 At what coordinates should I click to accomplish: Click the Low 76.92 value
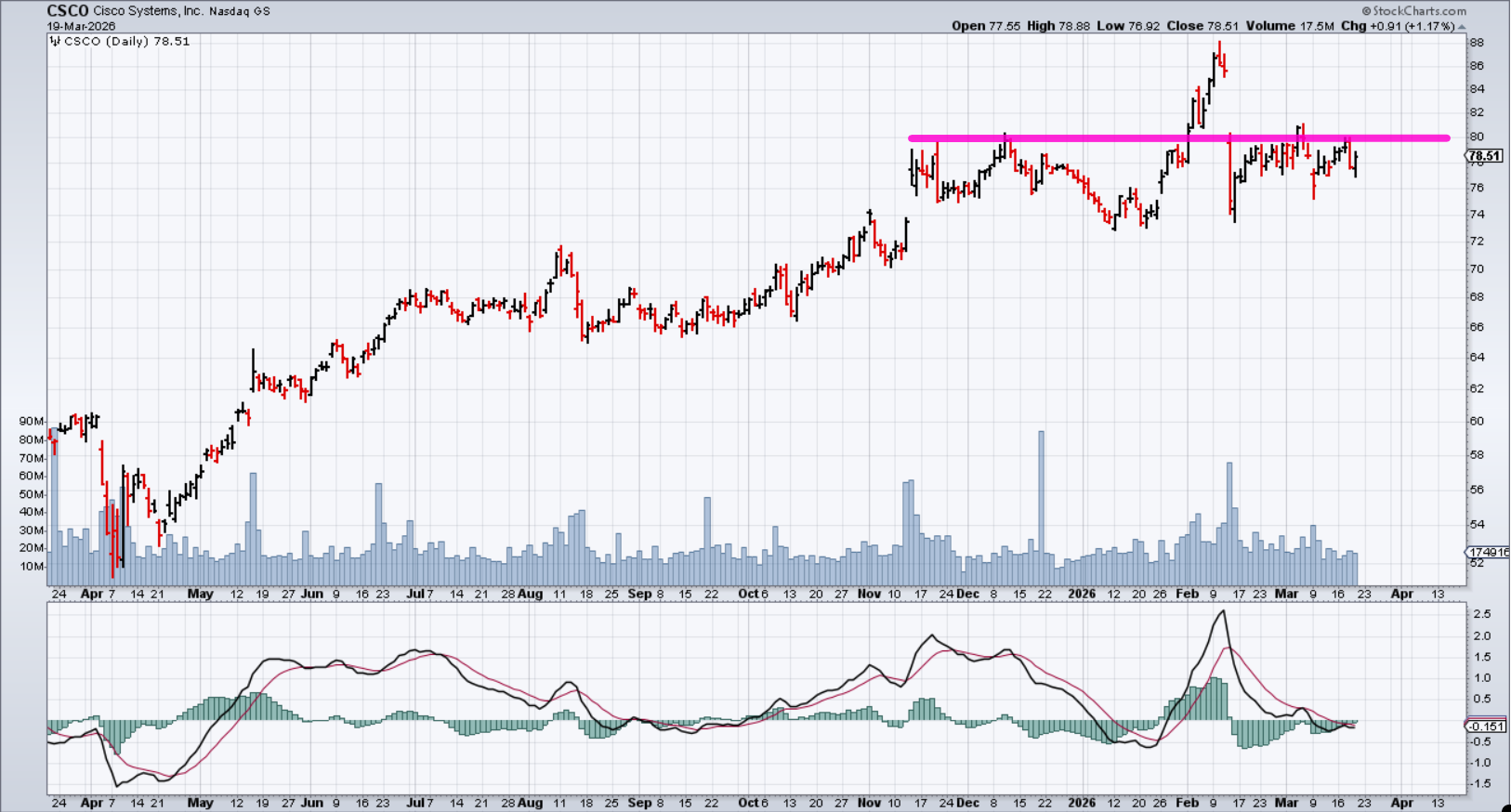[1128, 26]
